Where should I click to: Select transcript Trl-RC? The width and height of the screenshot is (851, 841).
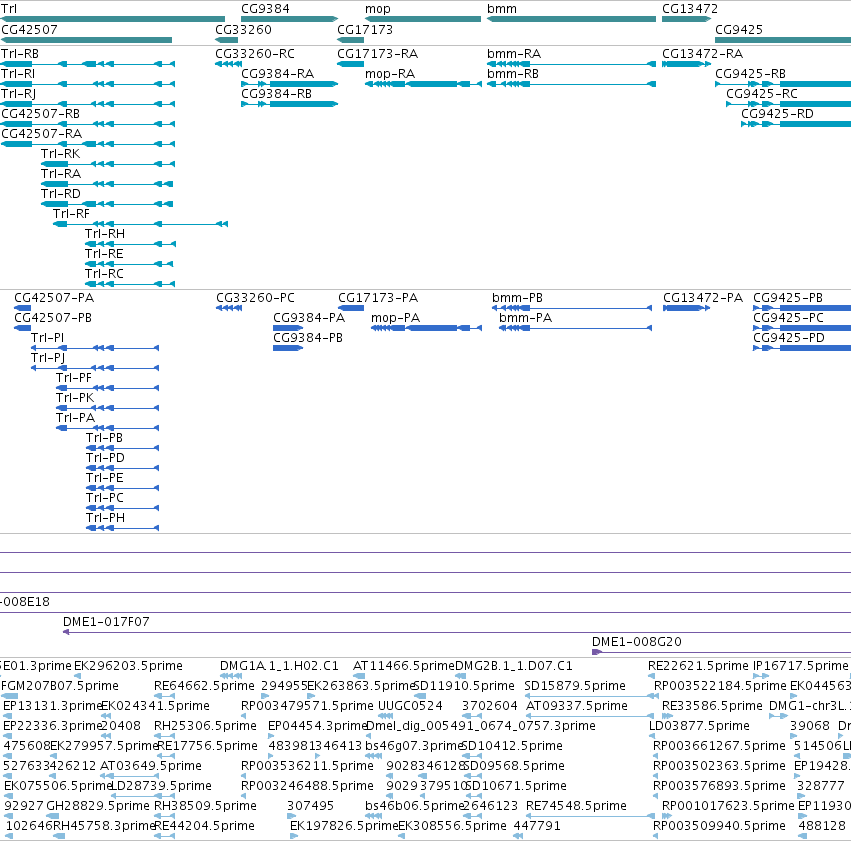coord(130,284)
